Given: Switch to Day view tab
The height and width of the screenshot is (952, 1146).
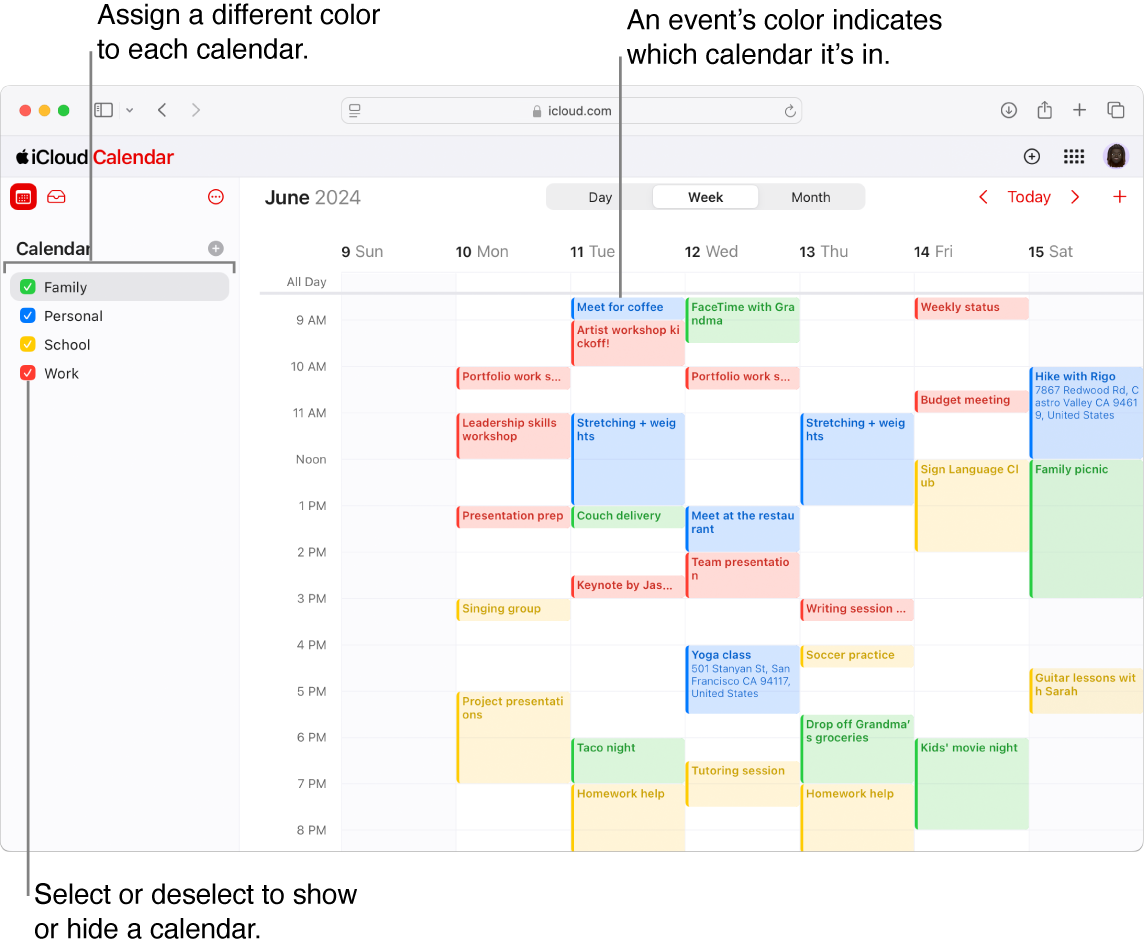Looking at the screenshot, I should (x=600, y=197).
